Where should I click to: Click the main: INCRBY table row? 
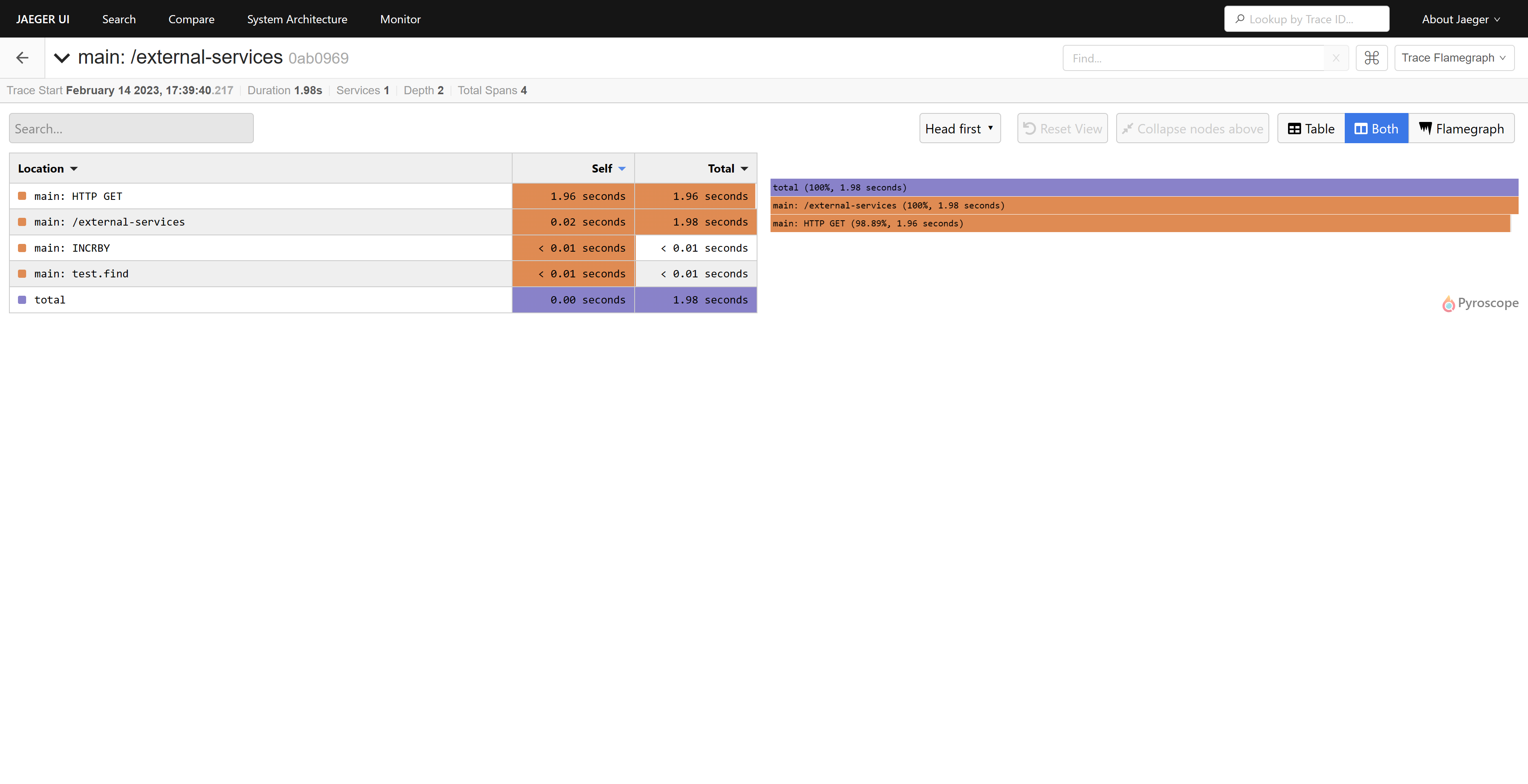point(382,248)
